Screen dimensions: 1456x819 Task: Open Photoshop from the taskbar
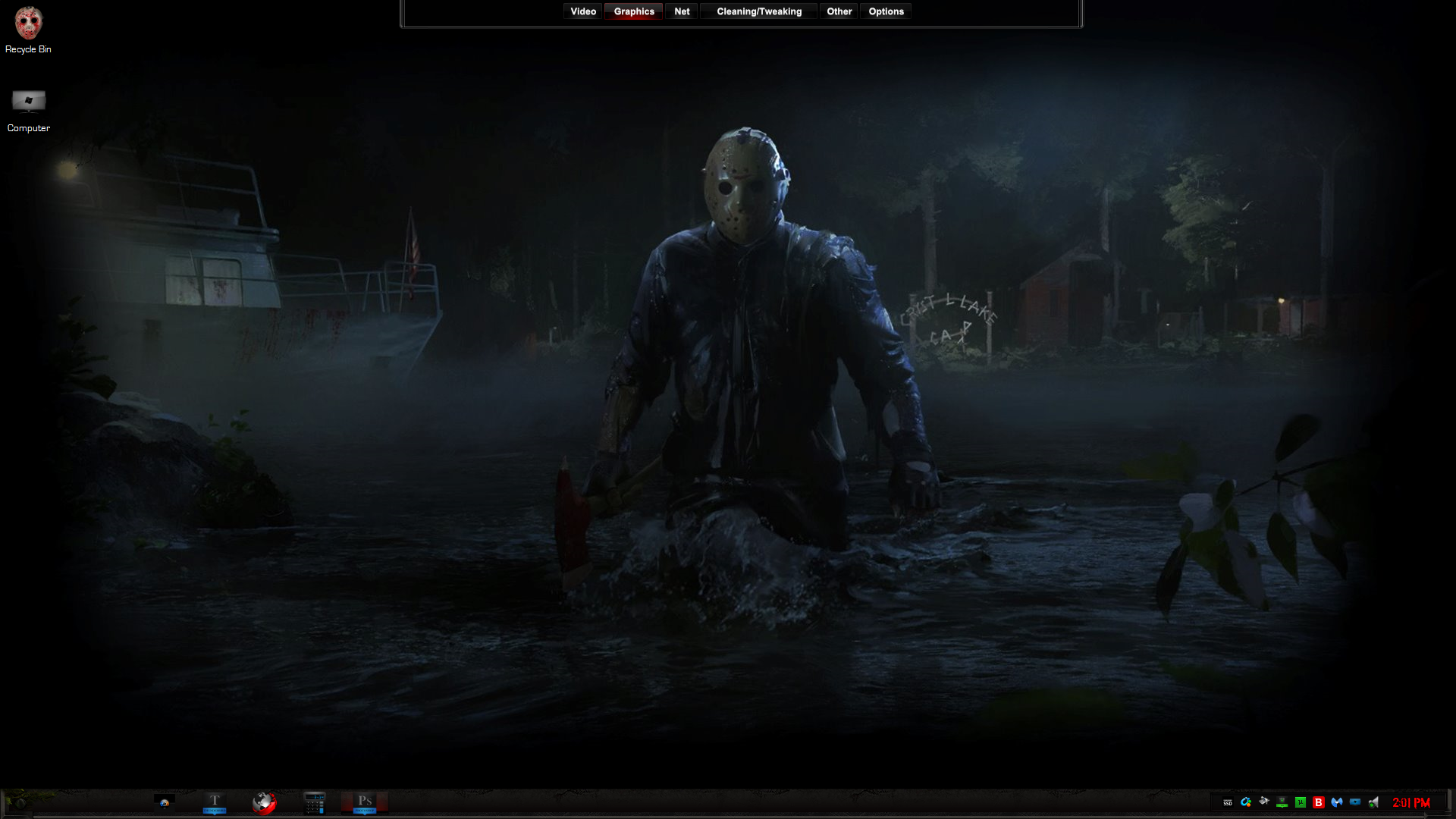click(365, 802)
